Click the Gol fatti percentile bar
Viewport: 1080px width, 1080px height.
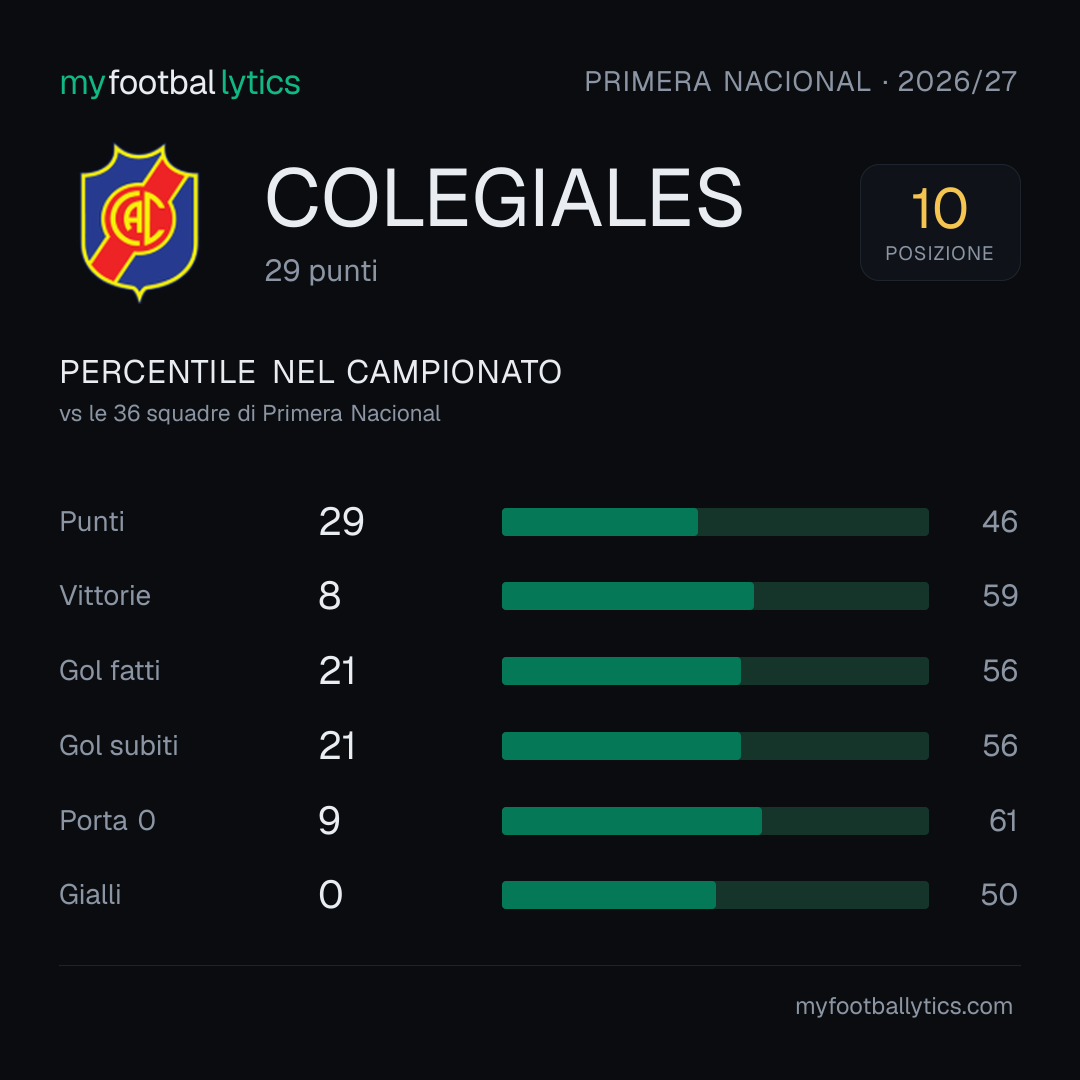pos(715,671)
